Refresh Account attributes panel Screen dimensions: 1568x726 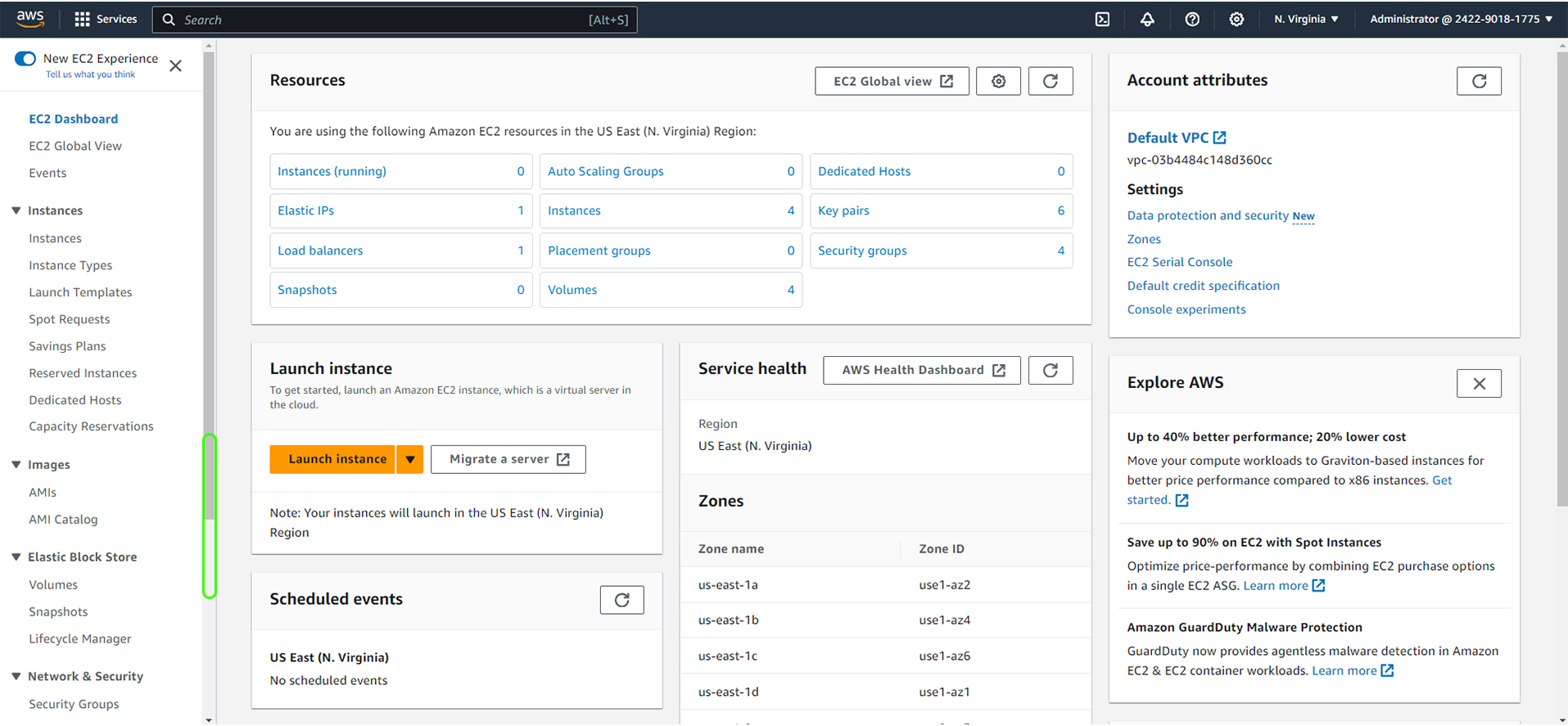(x=1479, y=81)
